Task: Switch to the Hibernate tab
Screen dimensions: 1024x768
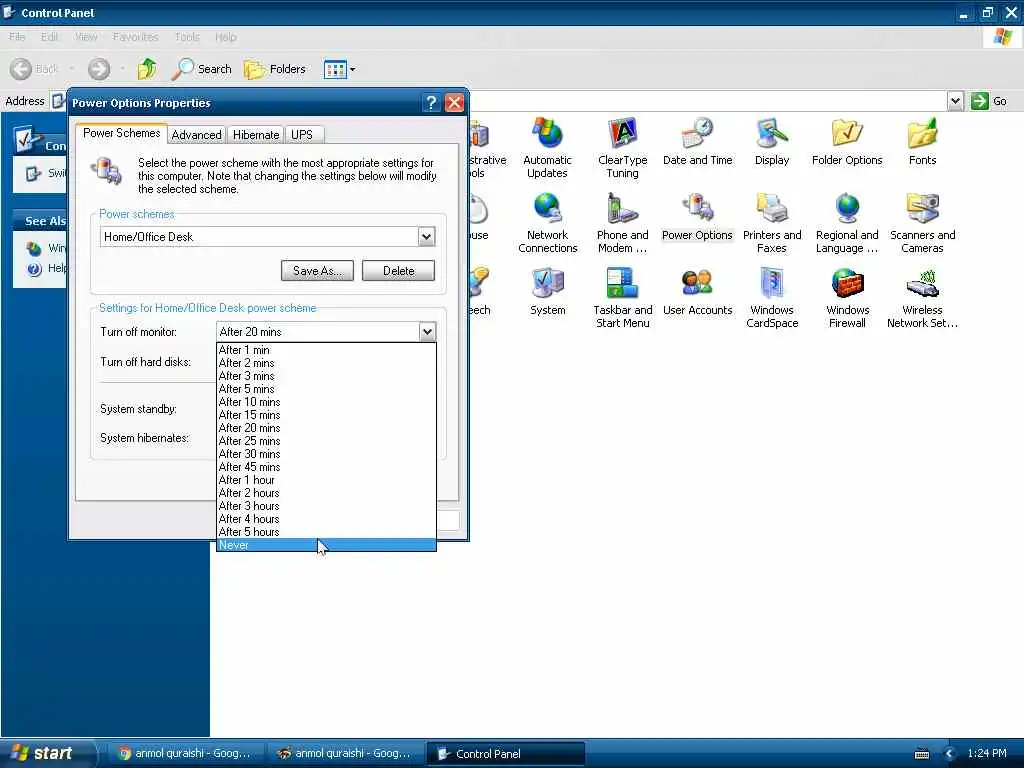Action: click(x=255, y=135)
